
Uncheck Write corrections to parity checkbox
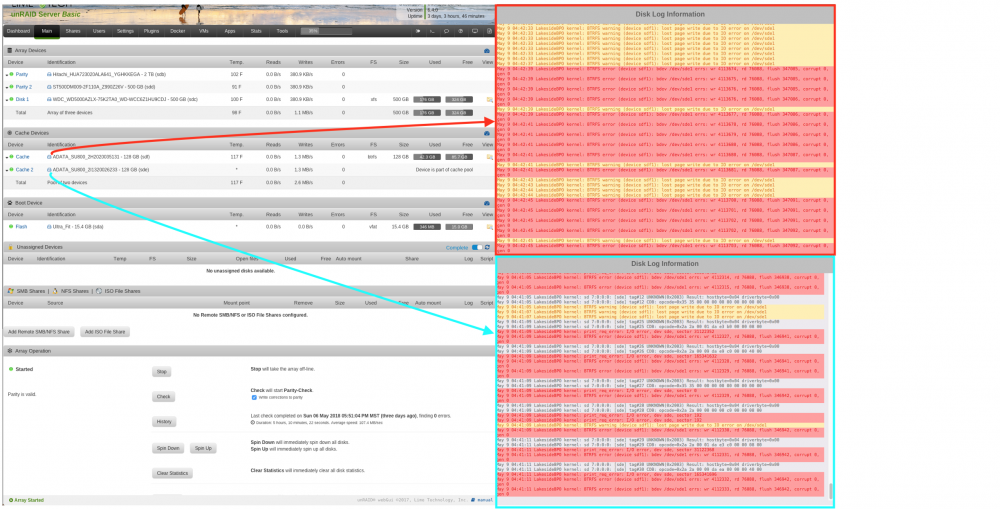click(x=254, y=397)
